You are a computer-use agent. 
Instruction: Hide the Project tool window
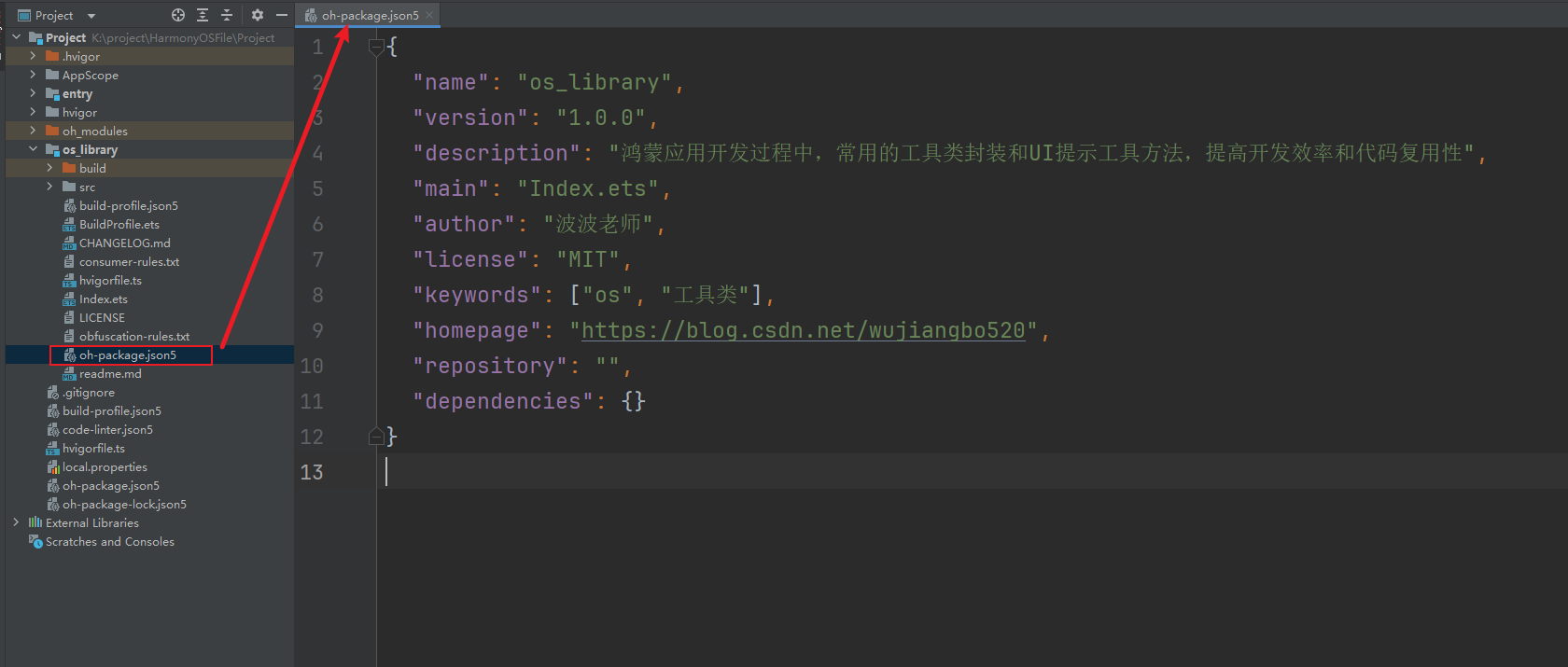coord(281,15)
